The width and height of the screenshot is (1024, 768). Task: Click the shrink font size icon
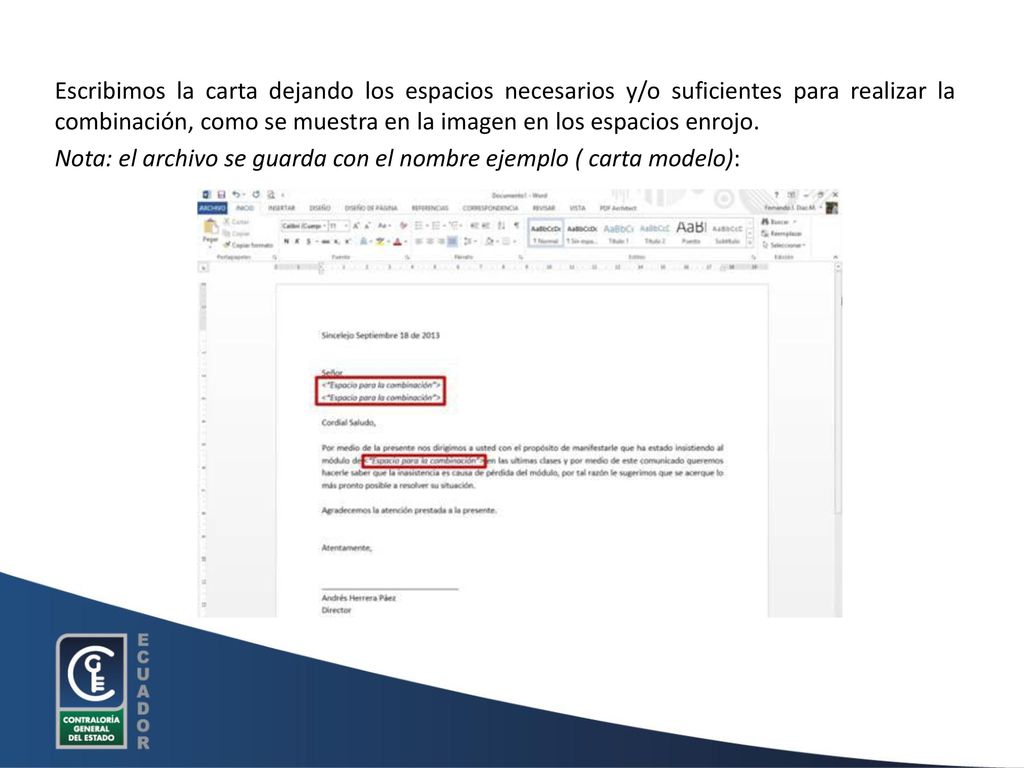coord(368,226)
